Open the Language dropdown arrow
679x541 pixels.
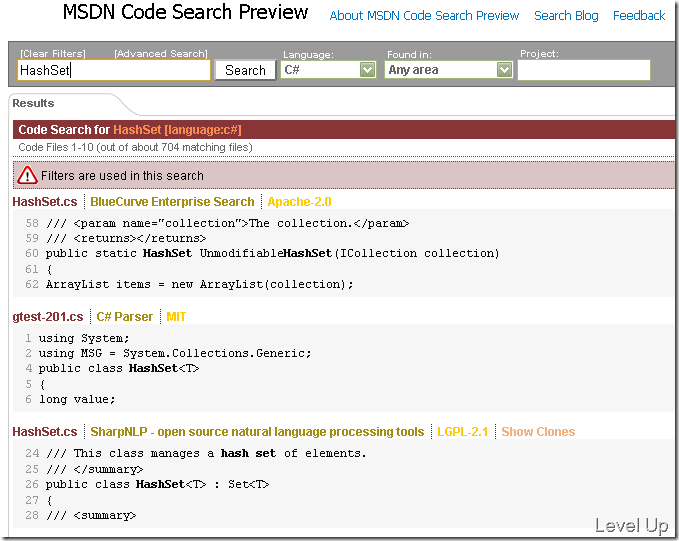pos(367,69)
